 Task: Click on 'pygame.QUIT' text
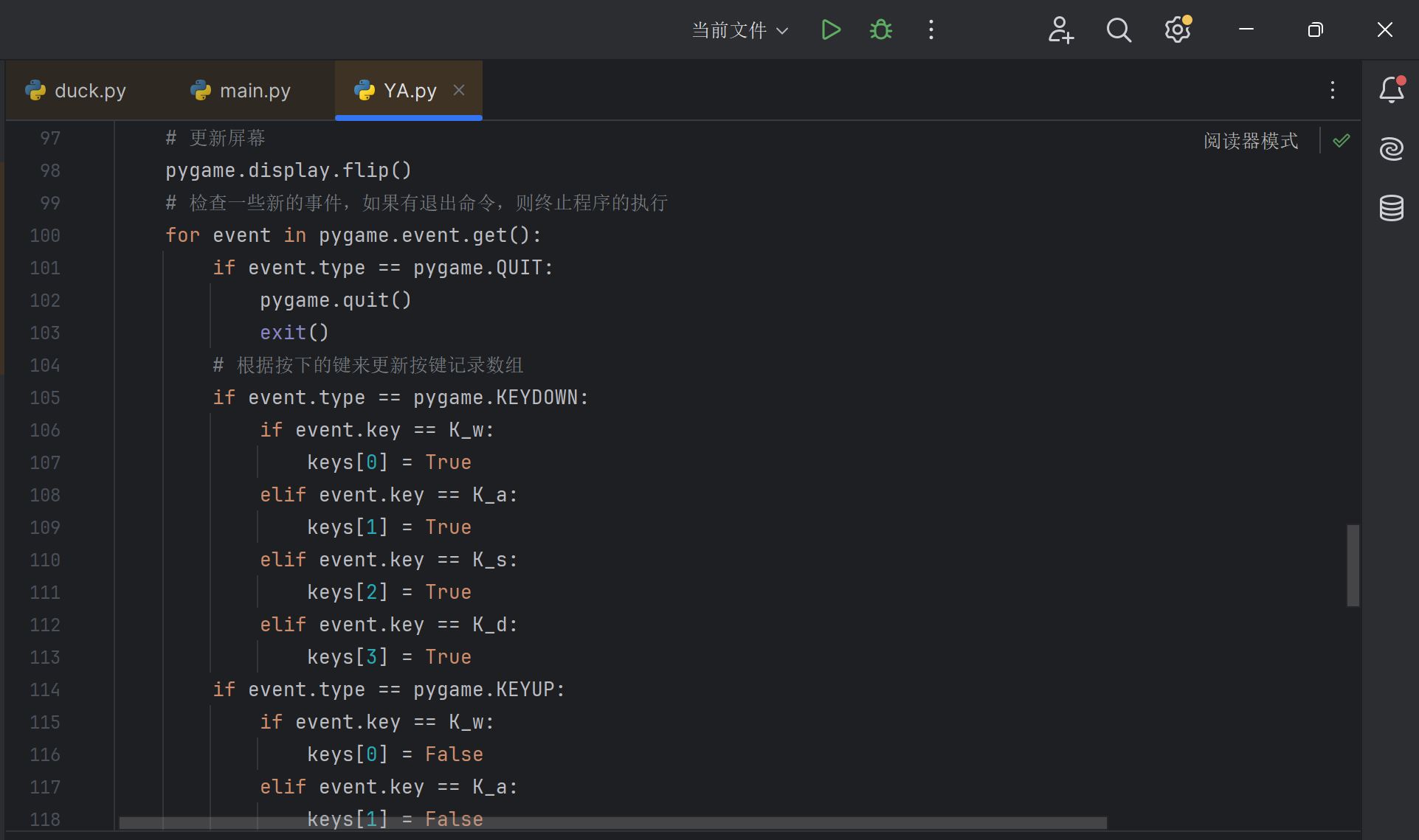click(477, 268)
